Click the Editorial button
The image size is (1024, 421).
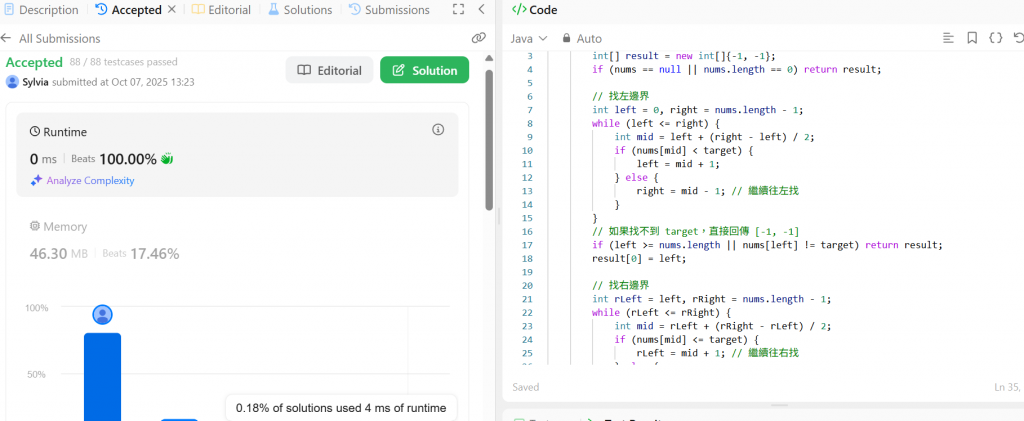tap(329, 70)
